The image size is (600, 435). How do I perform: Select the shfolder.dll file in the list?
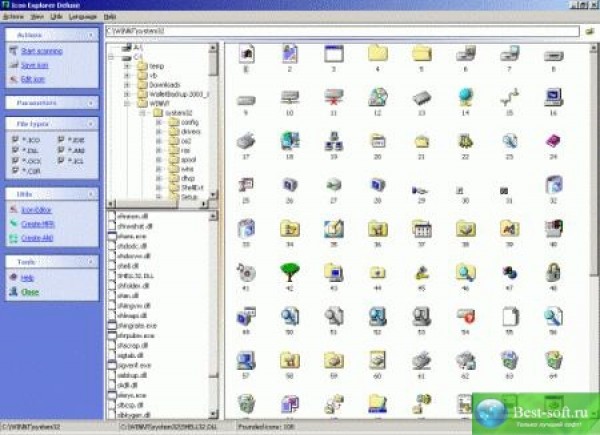[133, 286]
